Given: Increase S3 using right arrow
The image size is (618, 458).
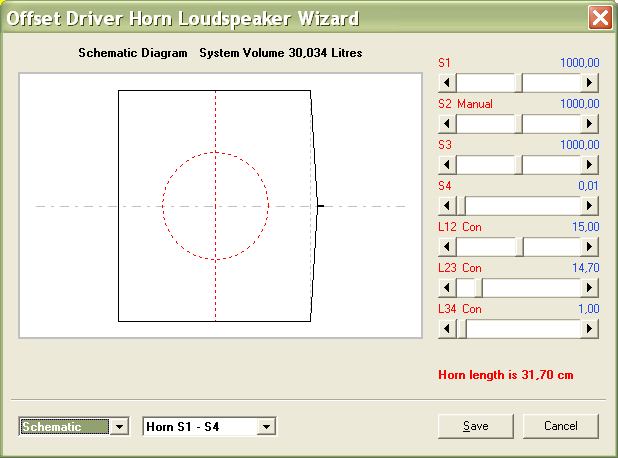Looking at the screenshot, I should 589,165.
